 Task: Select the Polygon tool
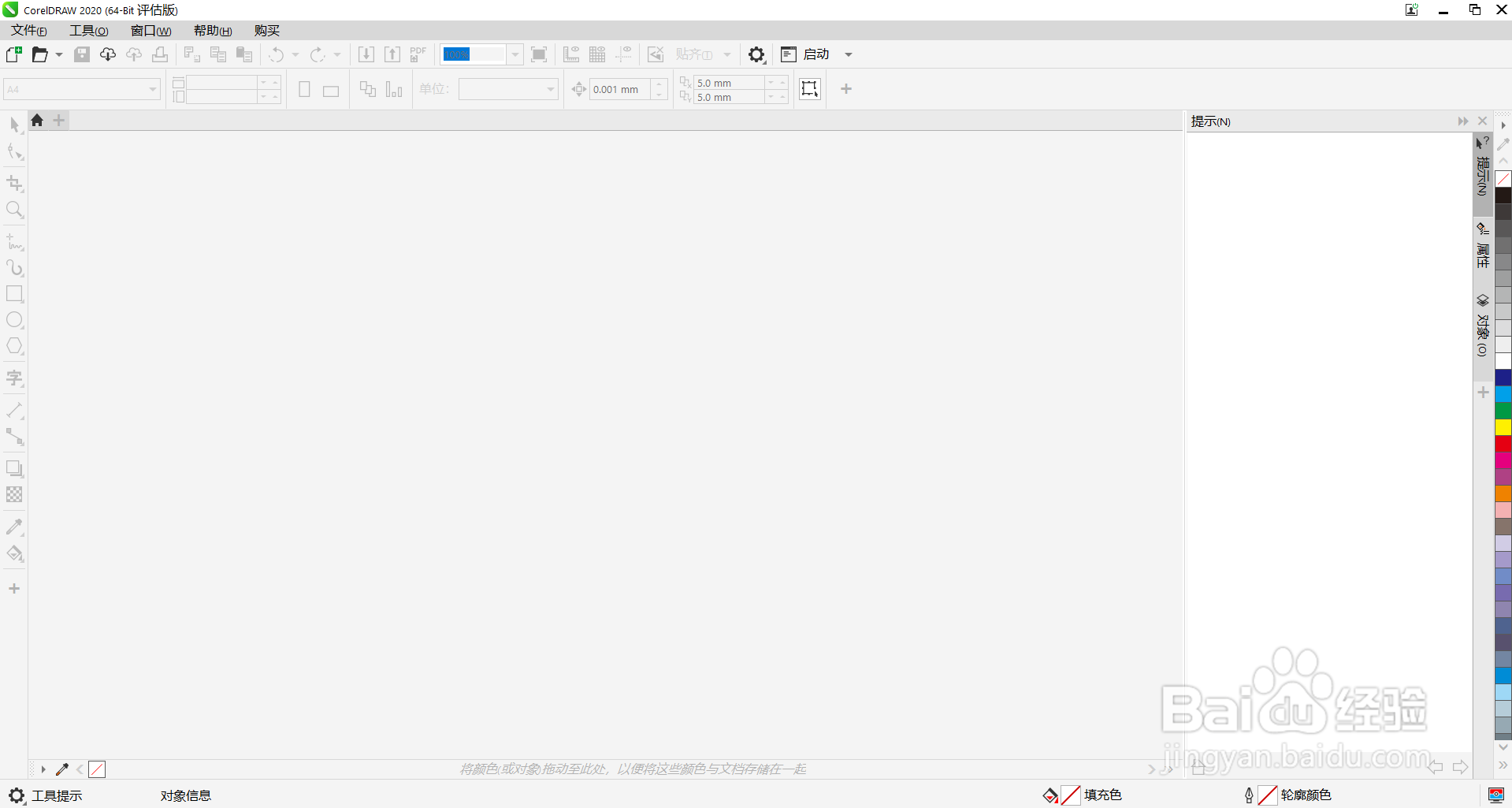point(14,346)
